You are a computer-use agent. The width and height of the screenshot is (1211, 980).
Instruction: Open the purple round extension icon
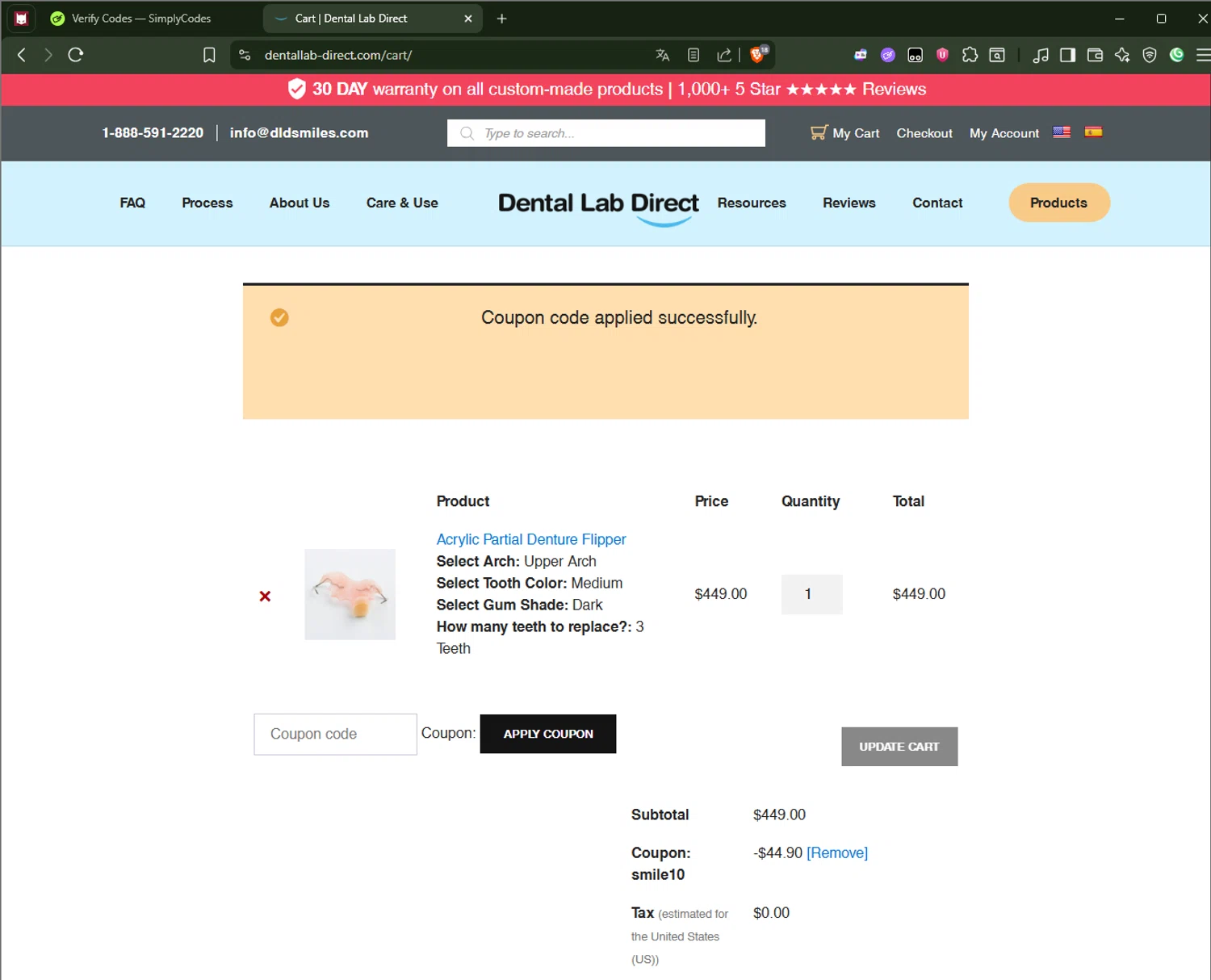[x=888, y=55]
